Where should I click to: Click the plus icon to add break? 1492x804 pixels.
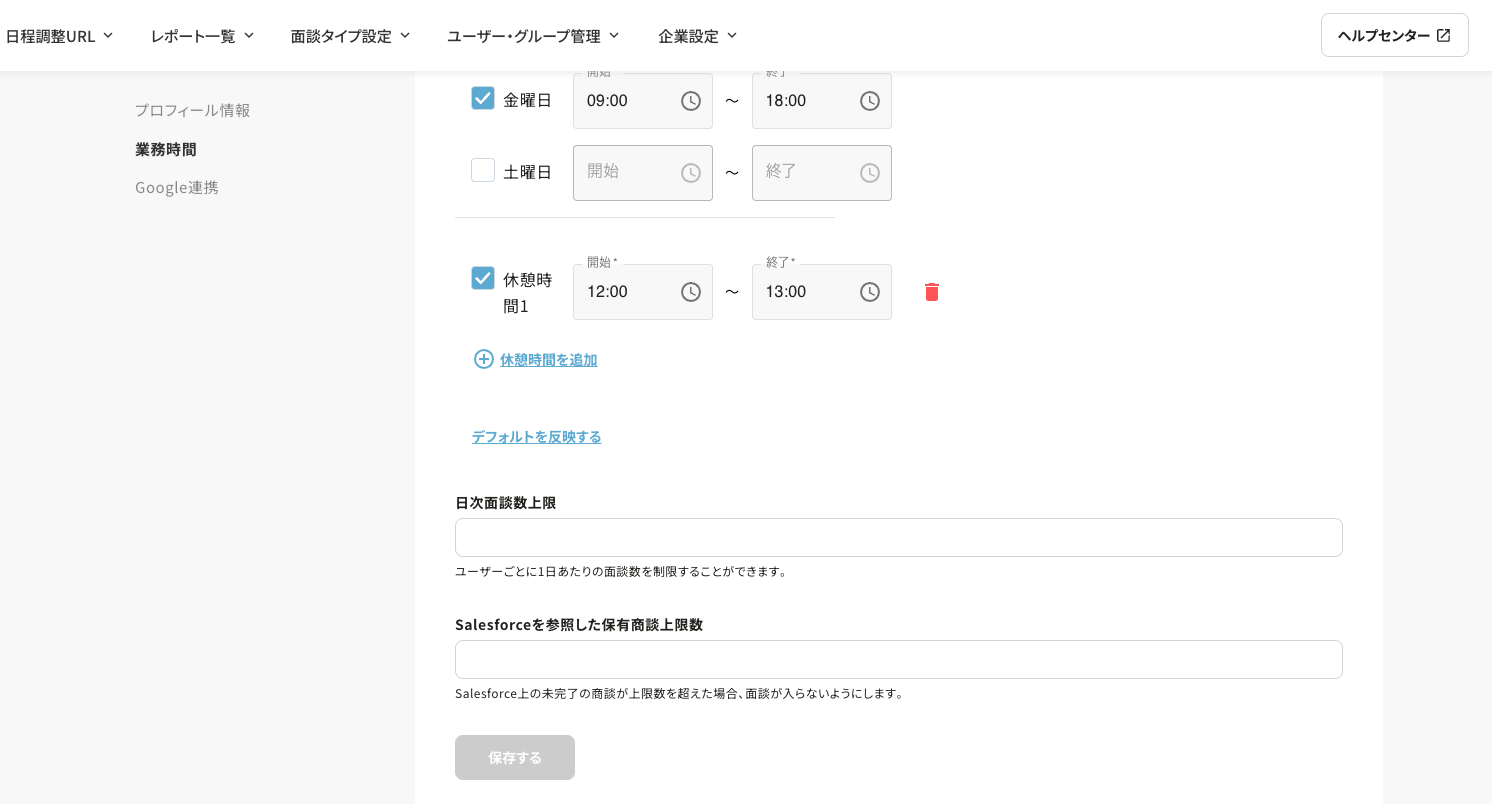(x=484, y=359)
